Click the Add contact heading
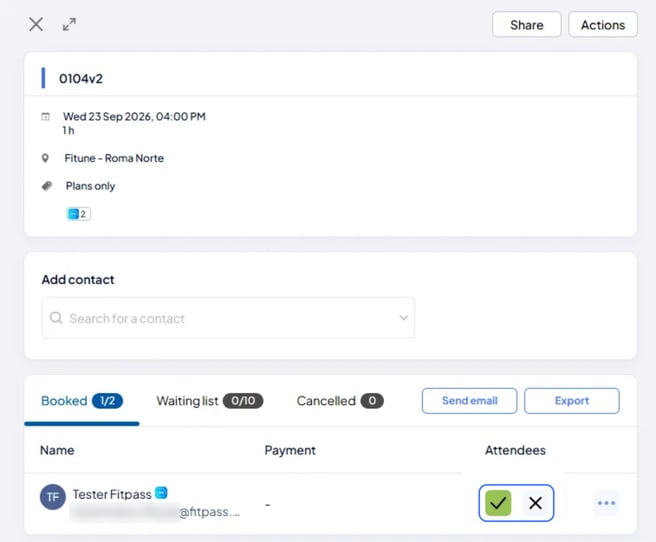Image resolution: width=656 pixels, height=542 pixels. click(x=78, y=279)
